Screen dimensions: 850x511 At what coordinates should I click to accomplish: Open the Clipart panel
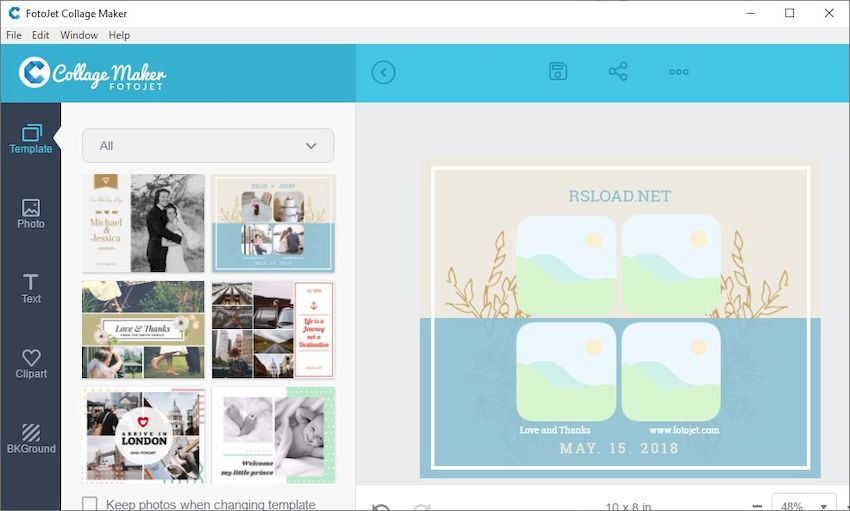(x=31, y=364)
